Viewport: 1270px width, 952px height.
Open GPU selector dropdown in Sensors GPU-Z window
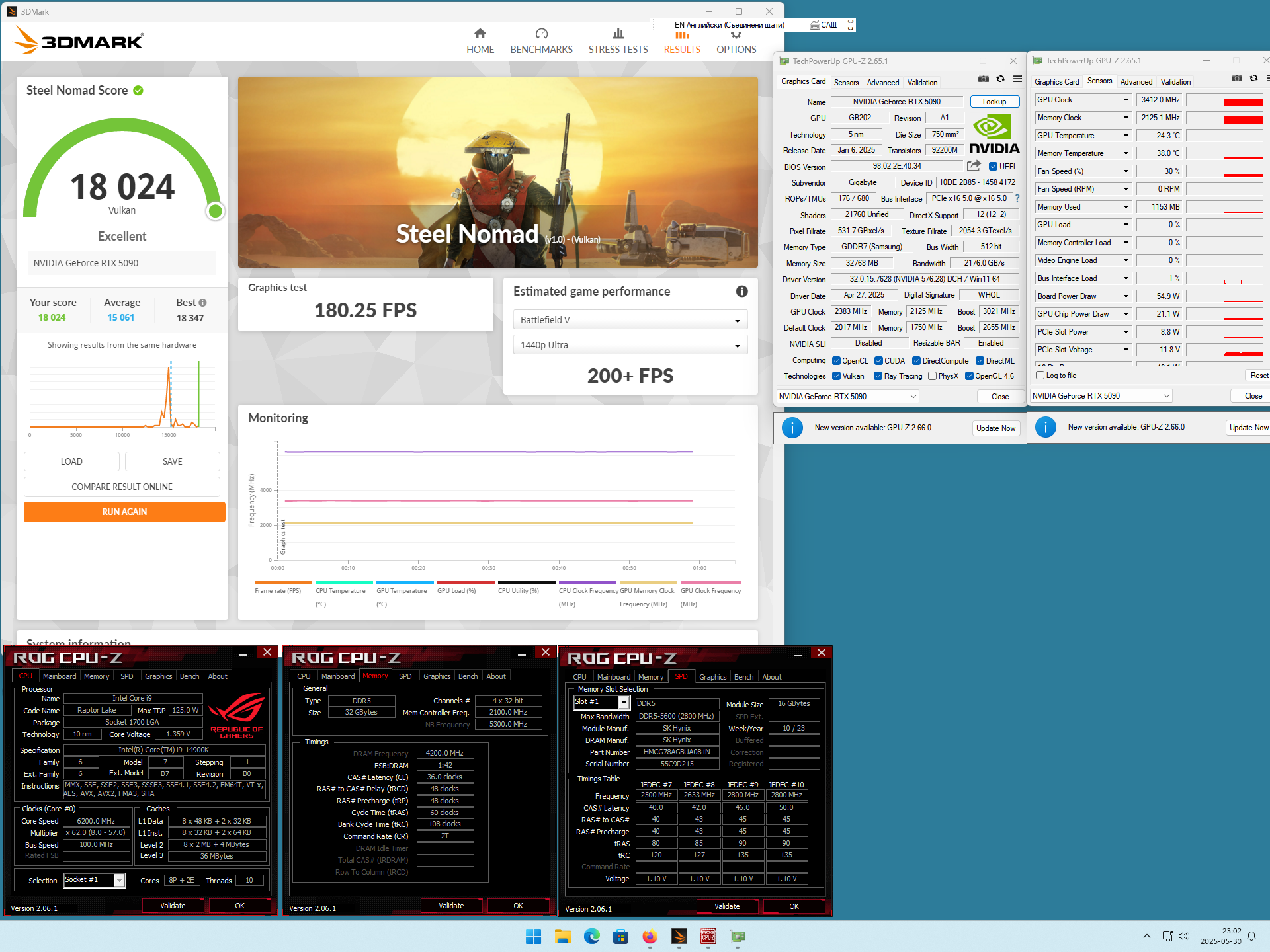click(x=1101, y=396)
